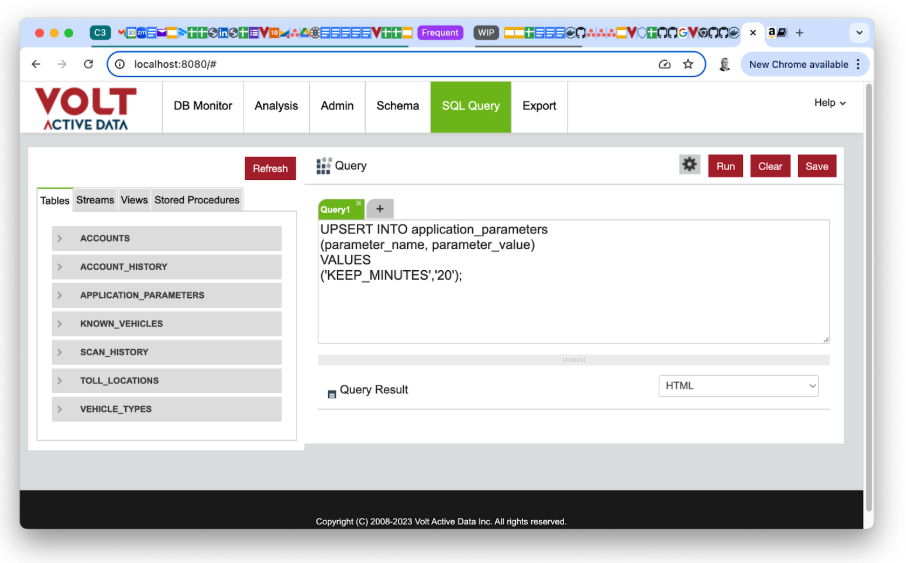The height and width of the screenshot is (563, 906).
Task: Refresh the schema list
Action: click(270, 168)
